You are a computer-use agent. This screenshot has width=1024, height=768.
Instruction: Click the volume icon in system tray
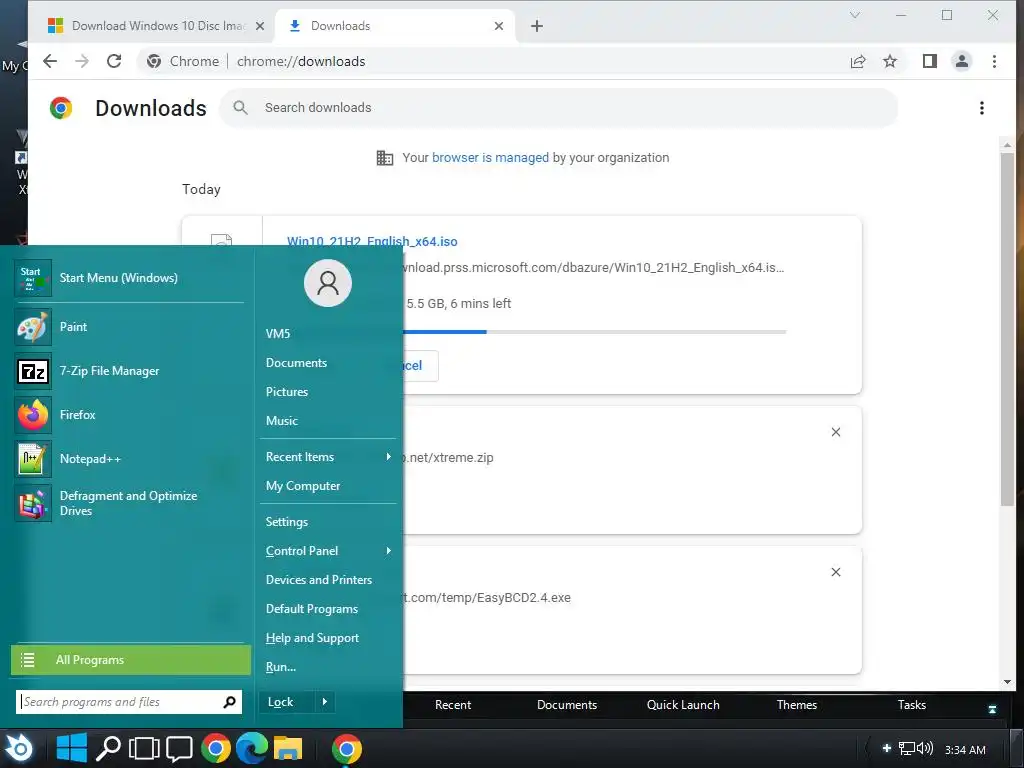tap(925, 748)
